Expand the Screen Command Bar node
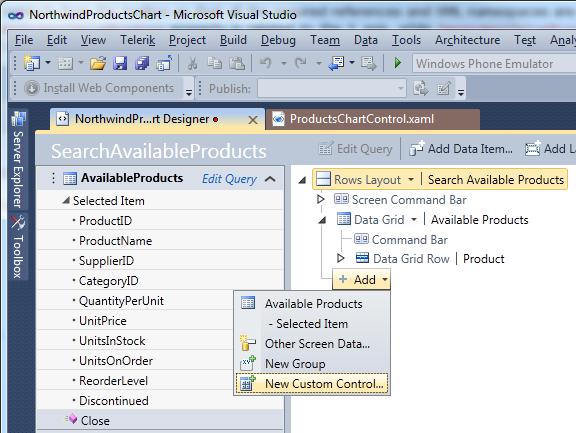 pyautogui.click(x=321, y=199)
